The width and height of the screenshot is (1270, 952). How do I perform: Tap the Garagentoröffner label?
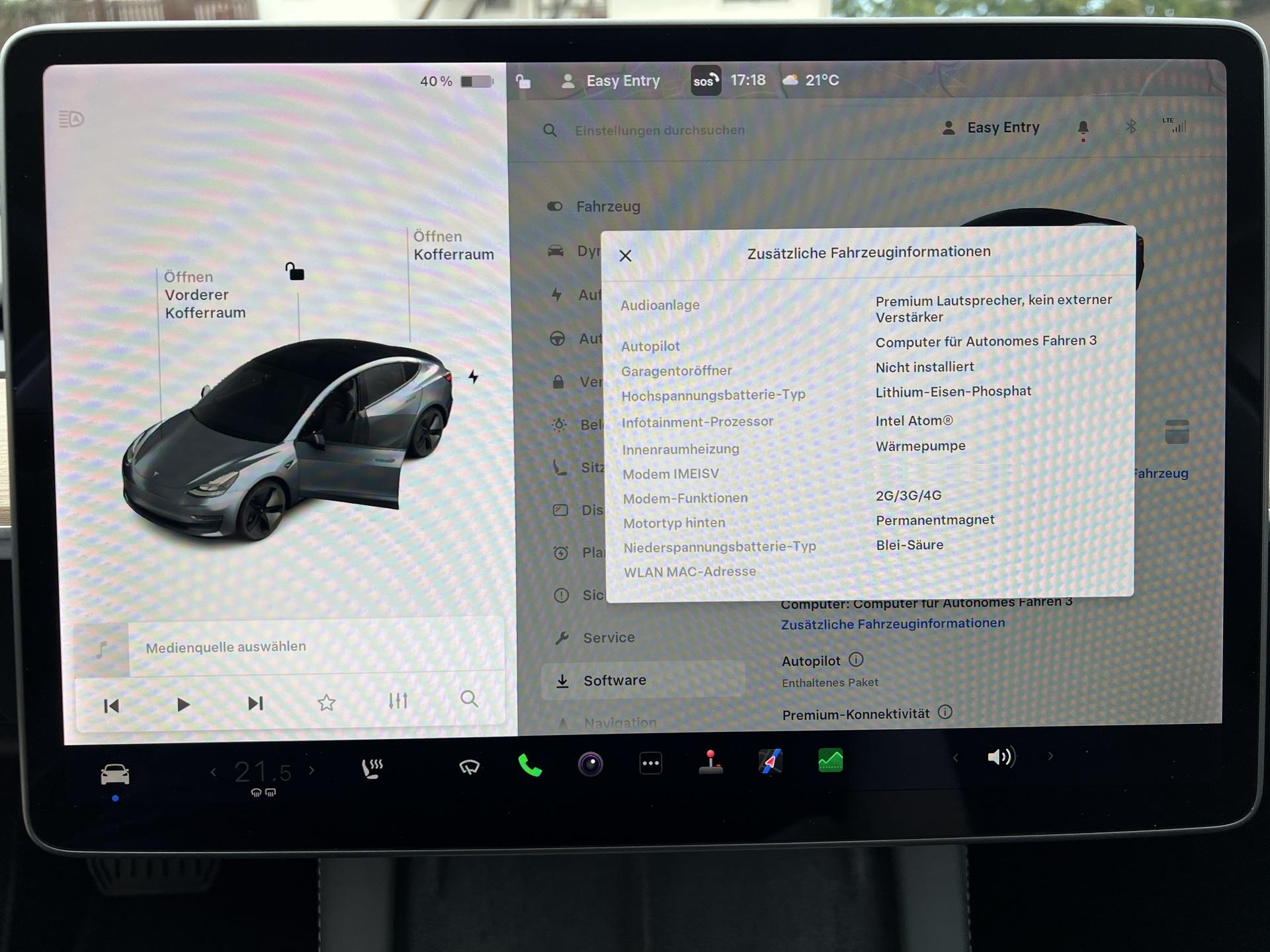[676, 371]
